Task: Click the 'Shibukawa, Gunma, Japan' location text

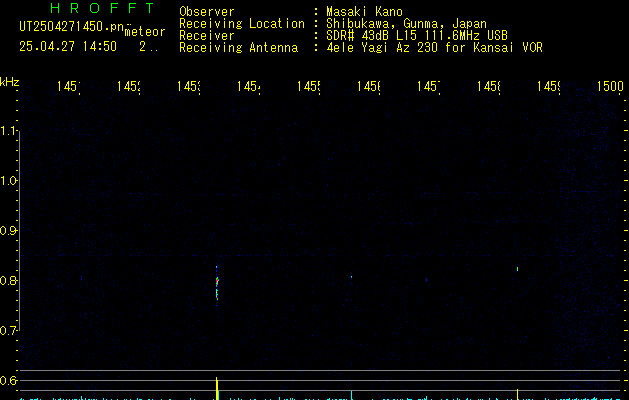Action: tap(406, 24)
